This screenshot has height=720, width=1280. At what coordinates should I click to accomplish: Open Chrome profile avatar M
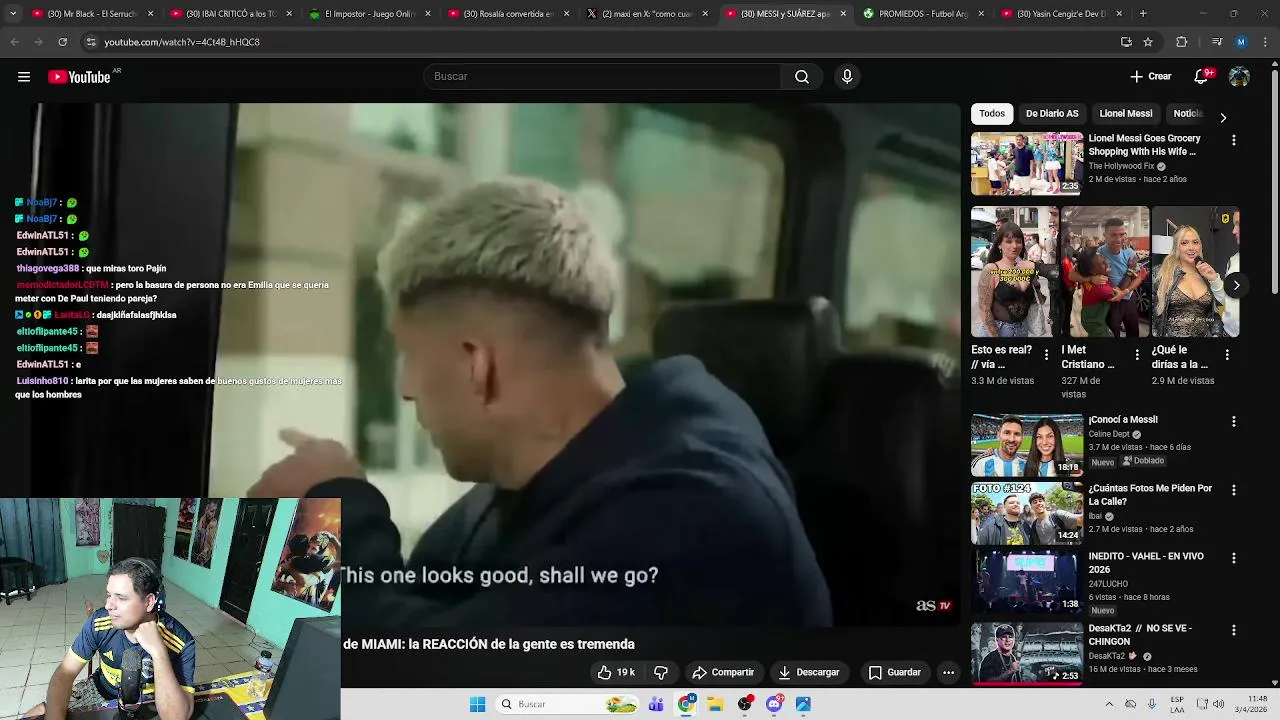point(1241,42)
